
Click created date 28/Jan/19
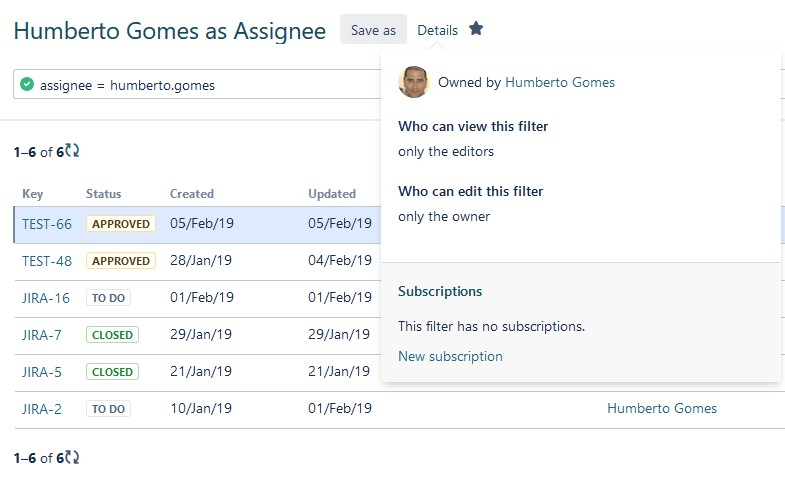[x=201, y=260]
